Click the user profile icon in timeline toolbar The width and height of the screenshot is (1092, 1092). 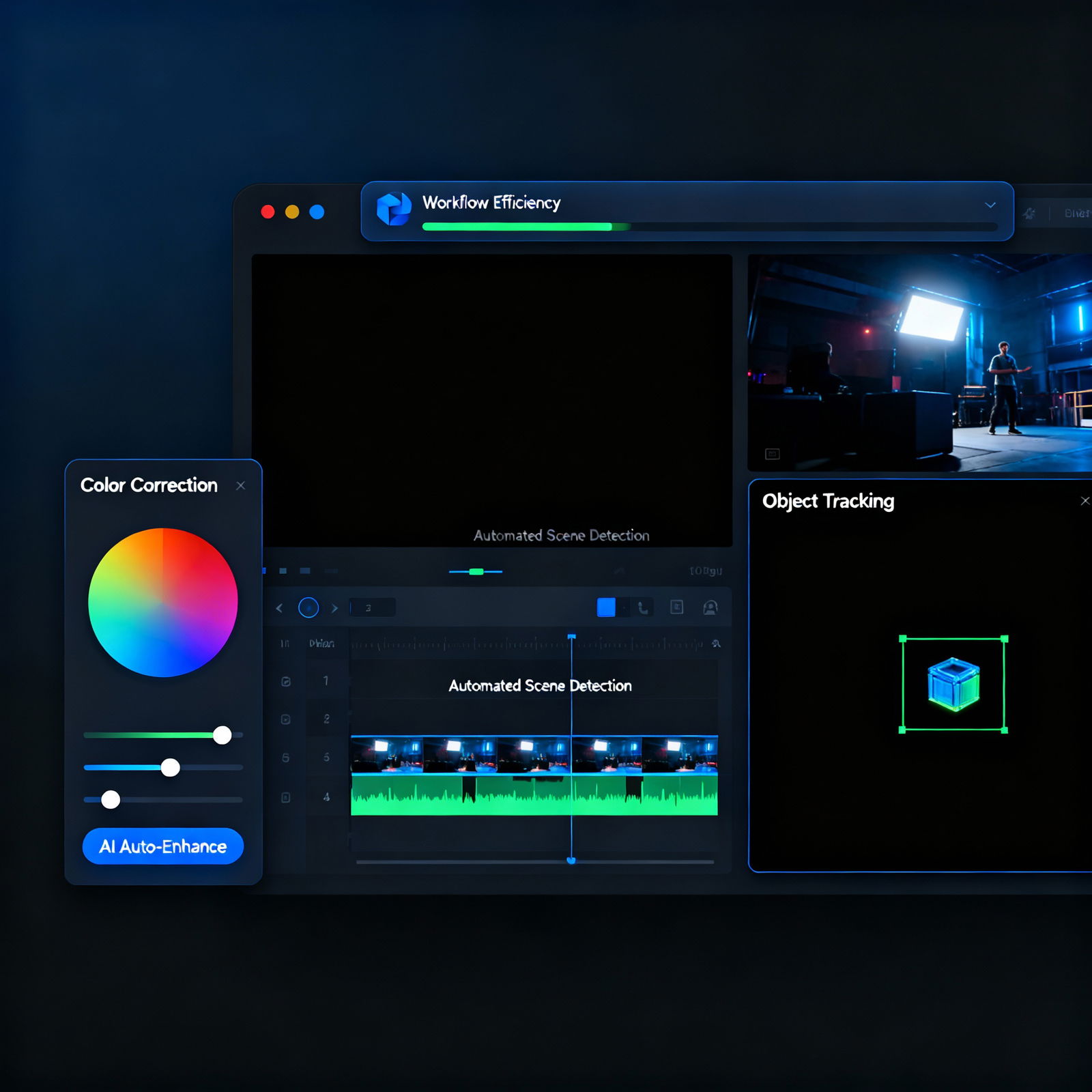point(710,607)
